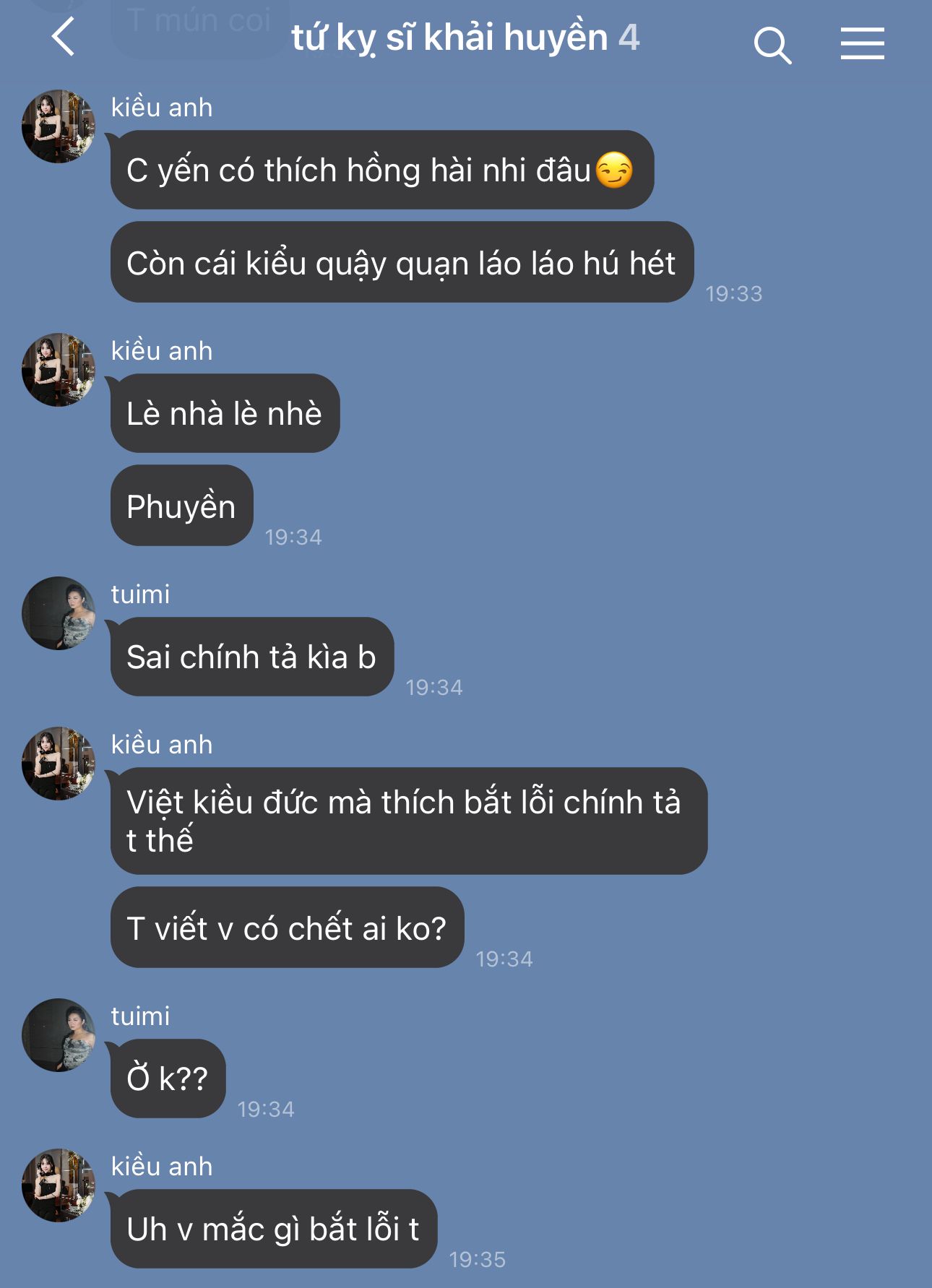This screenshot has width=932, height=1288.
Task: Tap kiều anh's avatar next to 'Lè nhà lè nhè'
Action: (59, 370)
